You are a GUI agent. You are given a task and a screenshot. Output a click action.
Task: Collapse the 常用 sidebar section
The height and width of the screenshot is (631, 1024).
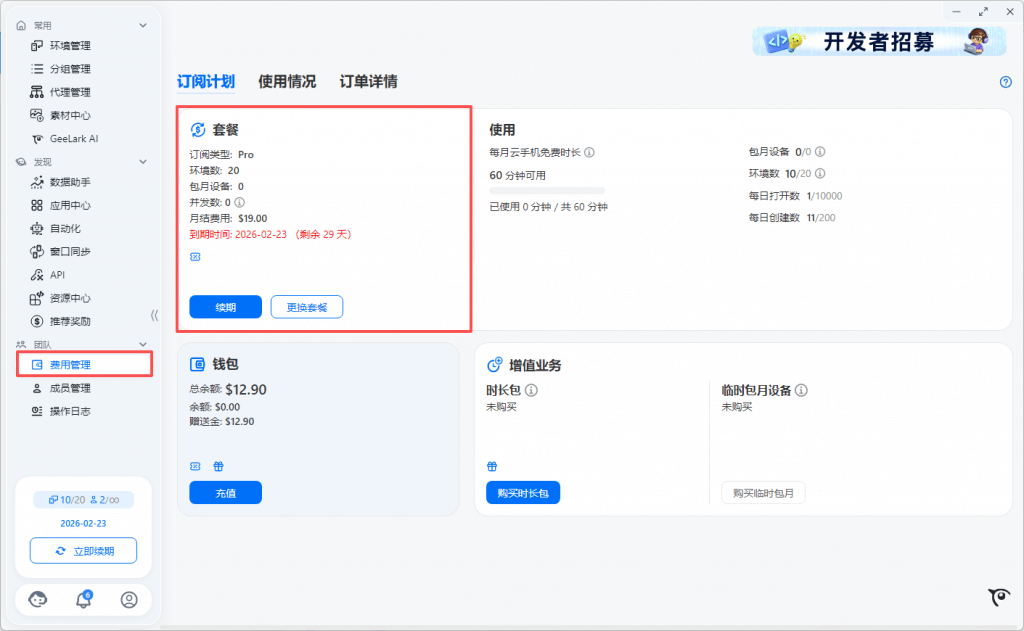pyautogui.click(x=143, y=25)
